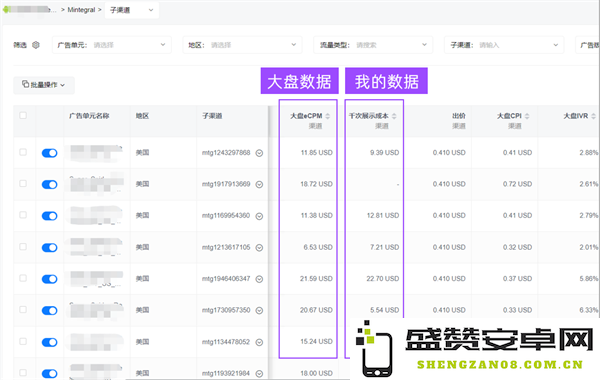Viewport: 600px width, 380px height.
Task: Click the 6.53 USD eCPM value
Action: coord(318,247)
